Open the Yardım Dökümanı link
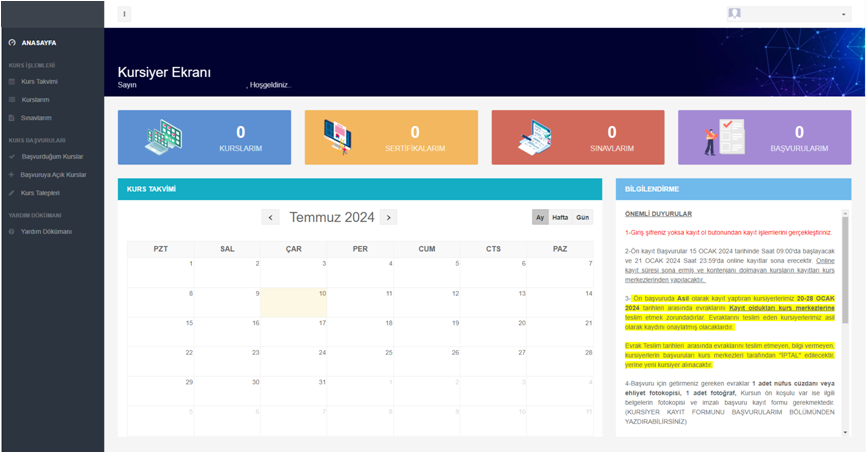This screenshot has height=453, width=867. pos(46,232)
